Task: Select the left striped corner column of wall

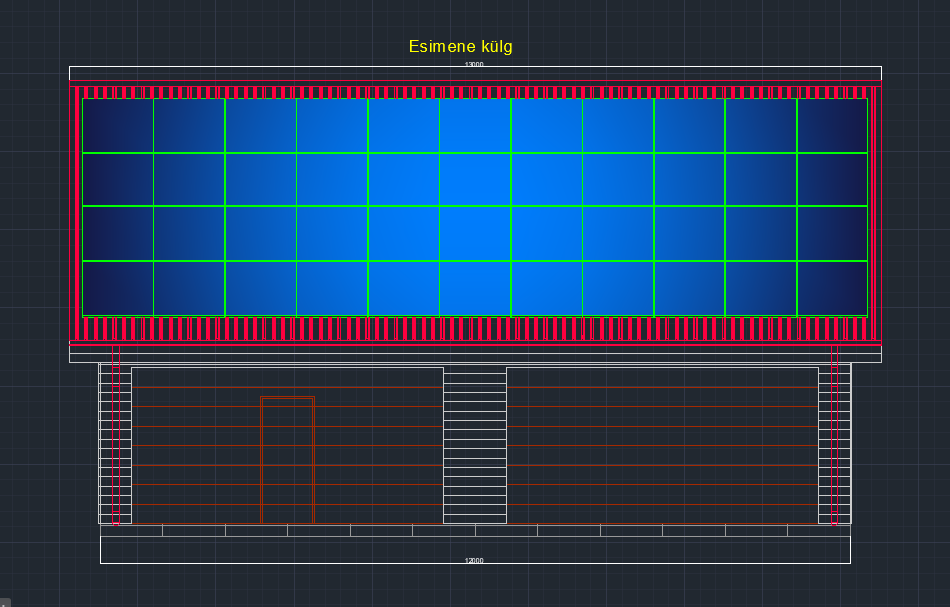Action: click(x=106, y=445)
